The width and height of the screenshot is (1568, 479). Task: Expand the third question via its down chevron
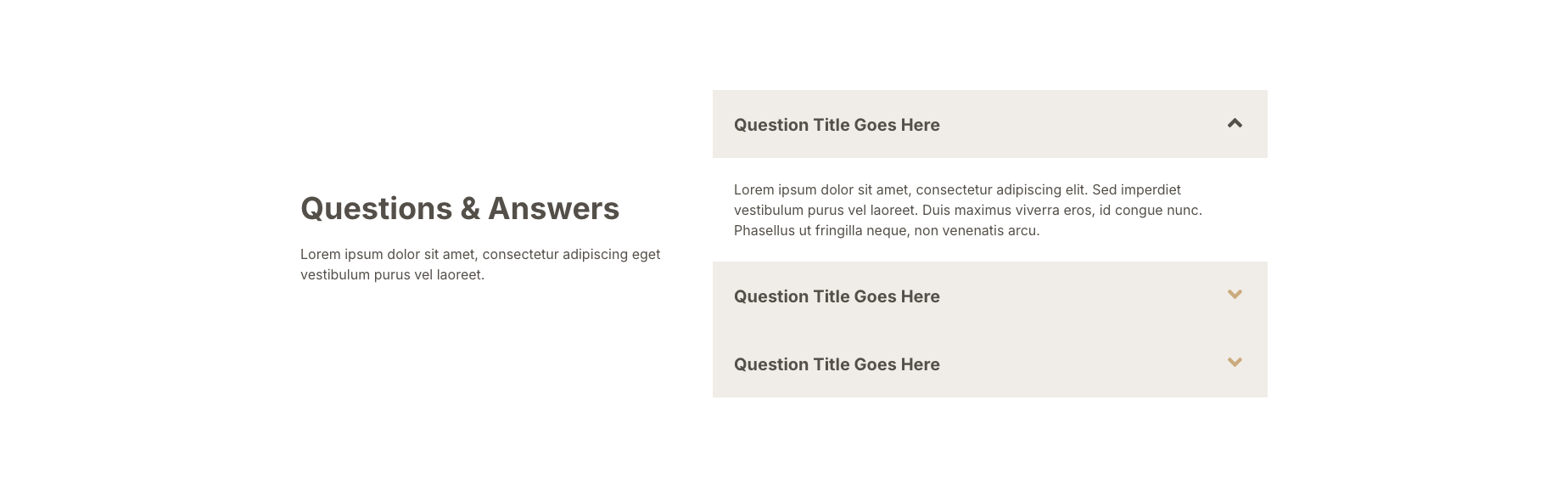(x=1235, y=363)
